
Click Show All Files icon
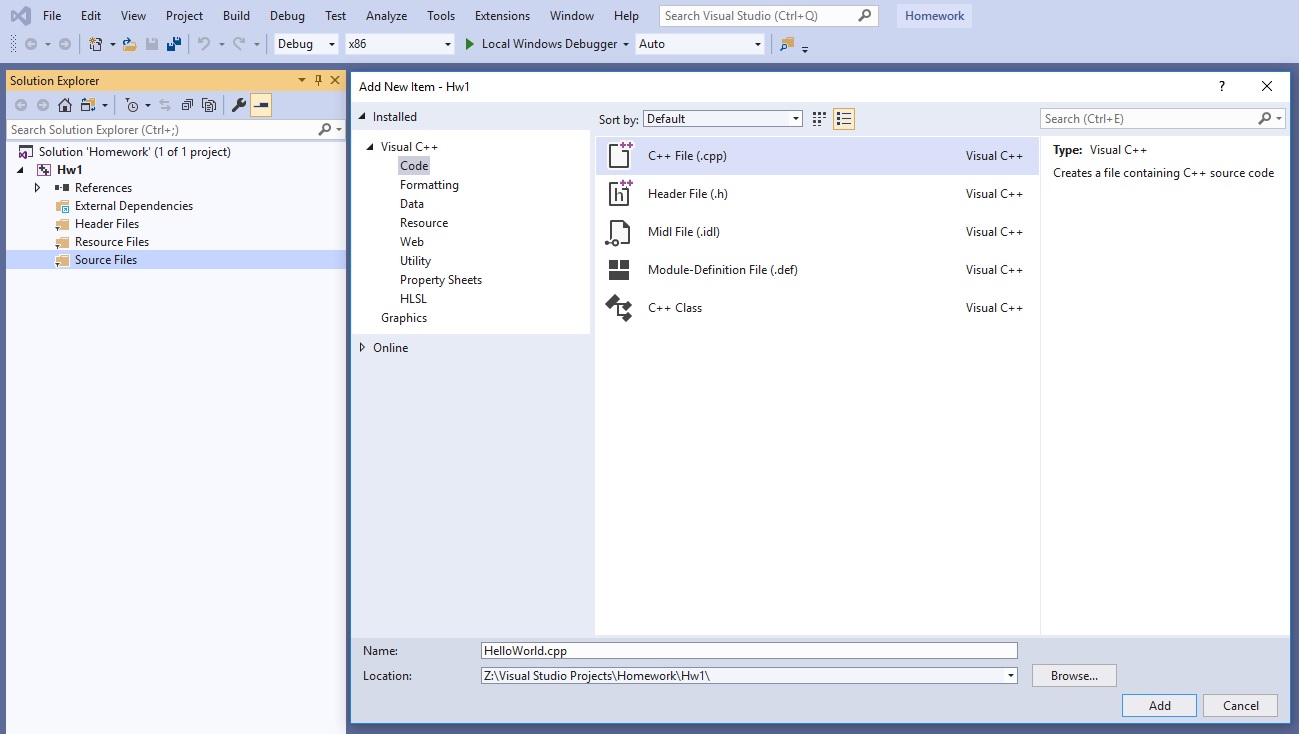point(209,105)
